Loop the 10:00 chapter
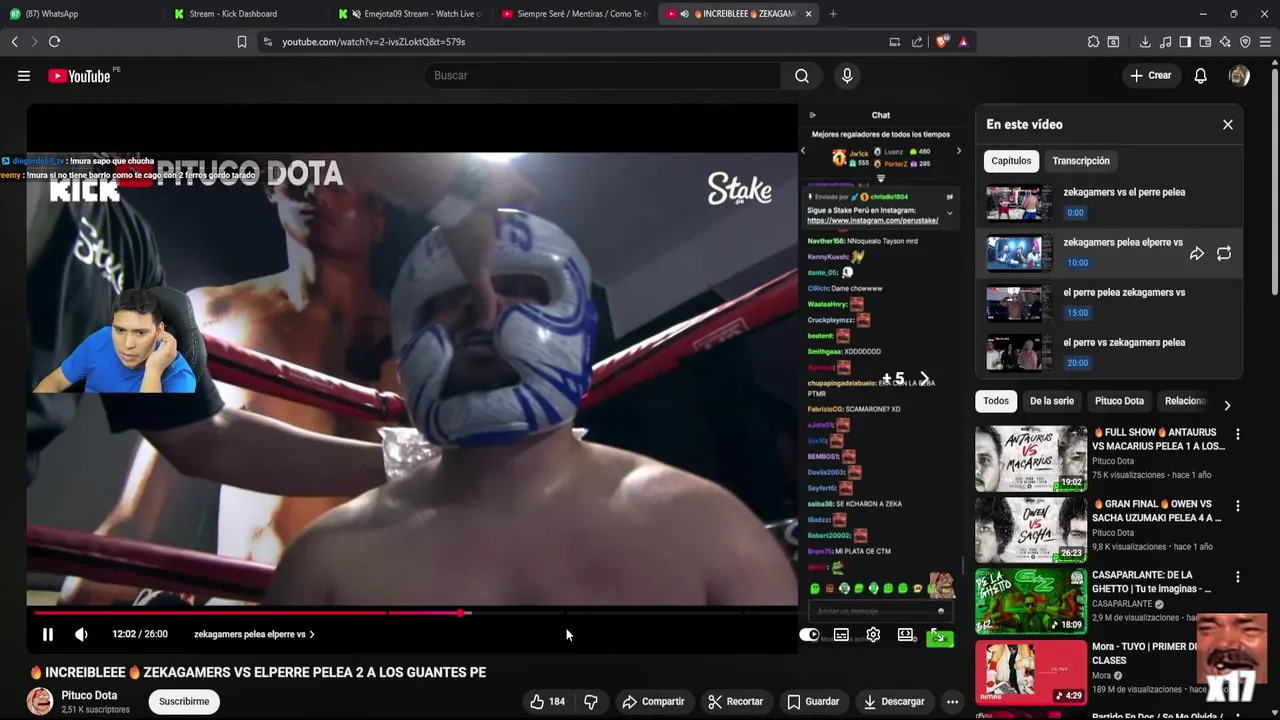This screenshot has width=1280, height=720. [x=1224, y=254]
